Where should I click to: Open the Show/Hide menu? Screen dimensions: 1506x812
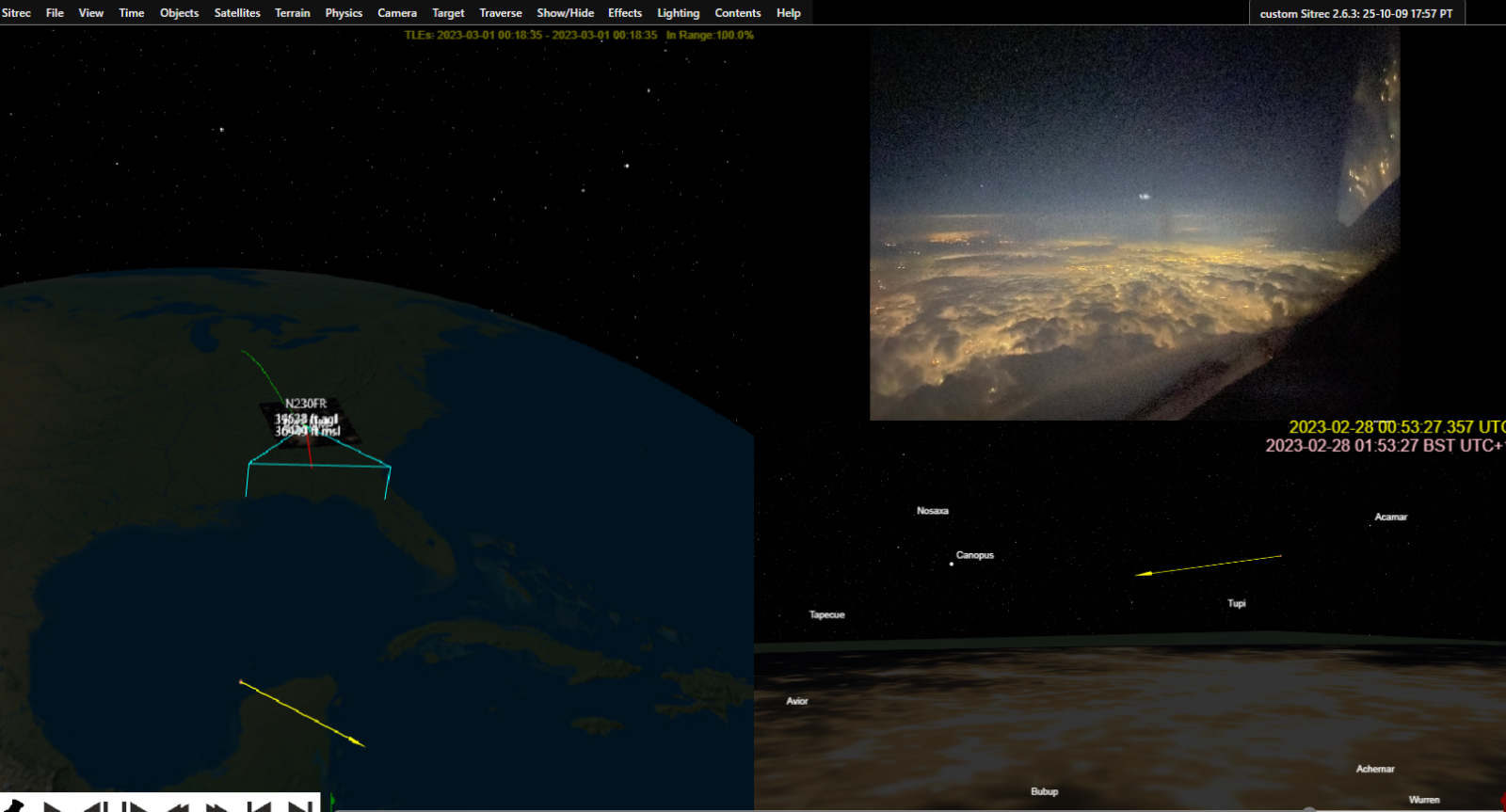(565, 13)
